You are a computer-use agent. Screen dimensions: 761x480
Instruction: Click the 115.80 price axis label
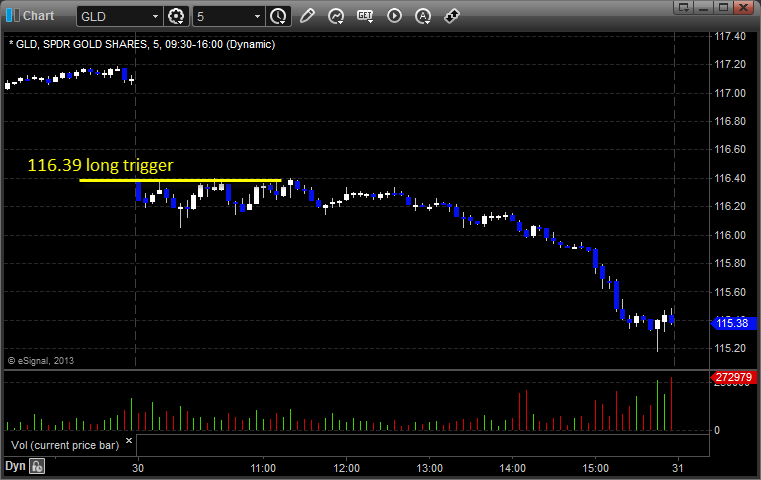(730, 264)
